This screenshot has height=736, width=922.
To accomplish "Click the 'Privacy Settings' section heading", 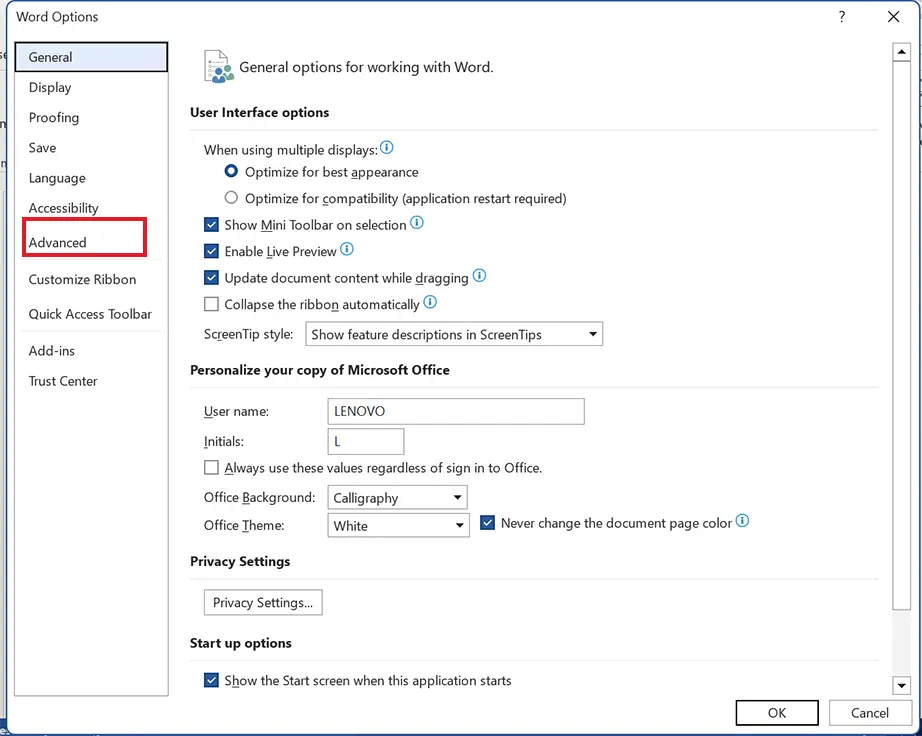I will 240,561.
